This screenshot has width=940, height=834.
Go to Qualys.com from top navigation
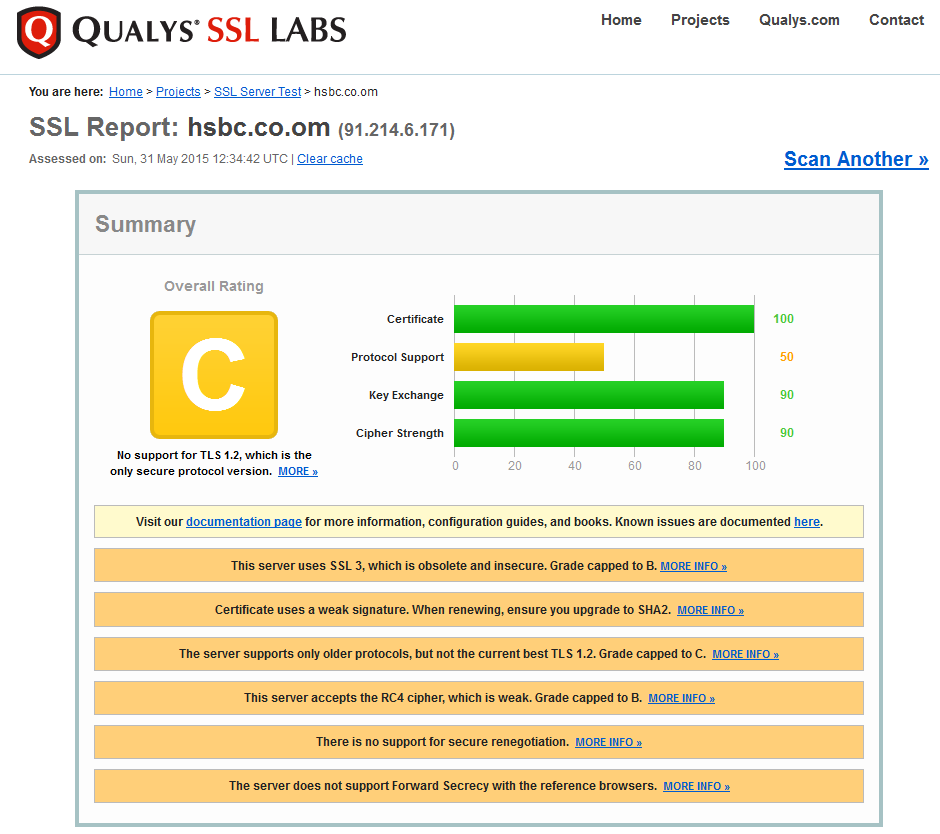[x=799, y=20]
